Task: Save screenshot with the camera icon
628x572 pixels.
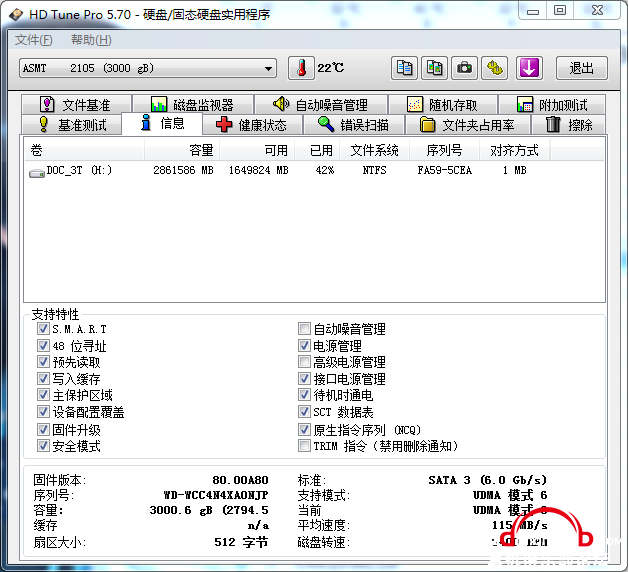Action: [465, 68]
